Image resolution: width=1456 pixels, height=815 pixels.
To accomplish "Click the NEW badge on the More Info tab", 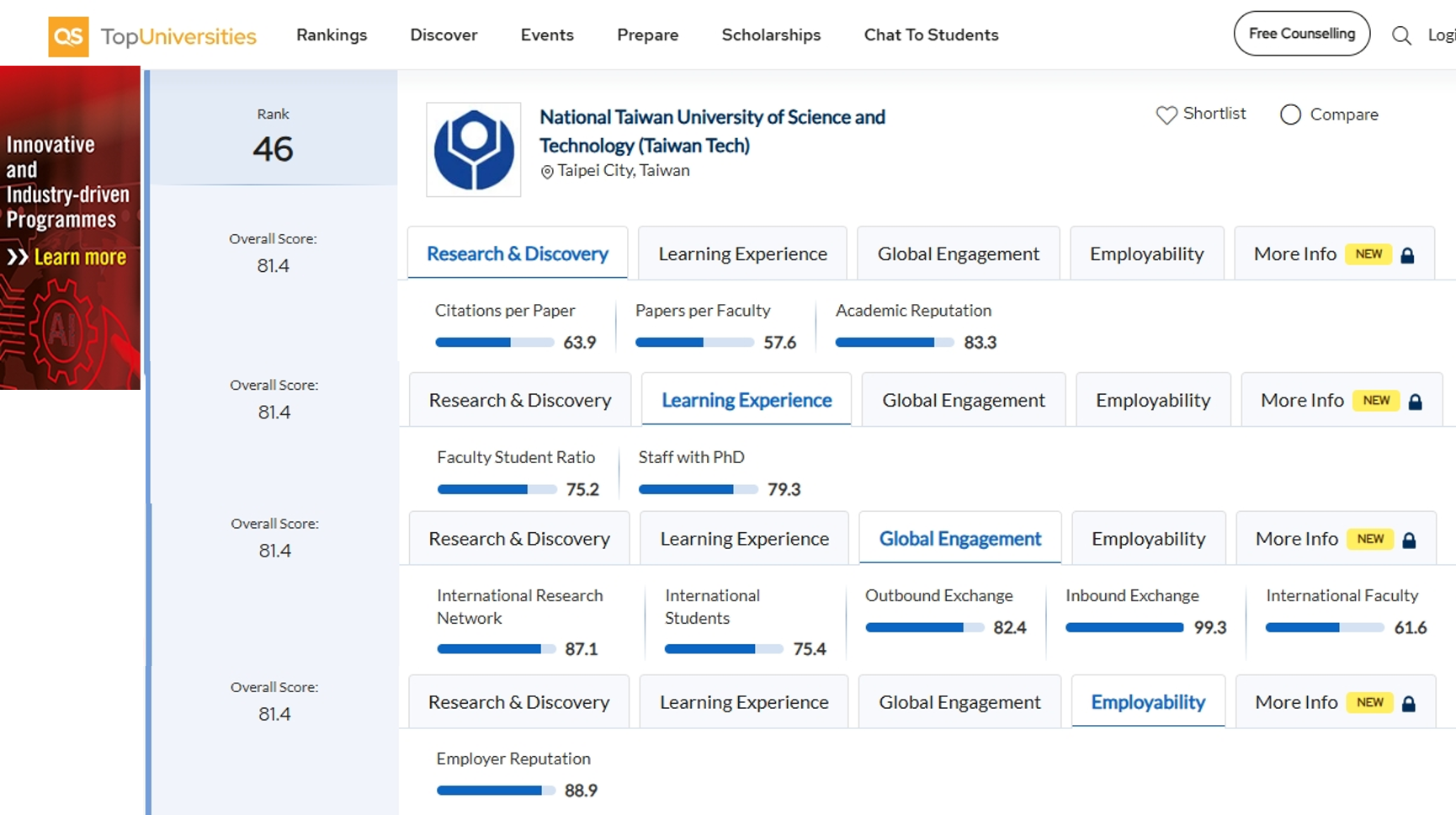I will point(1368,253).
